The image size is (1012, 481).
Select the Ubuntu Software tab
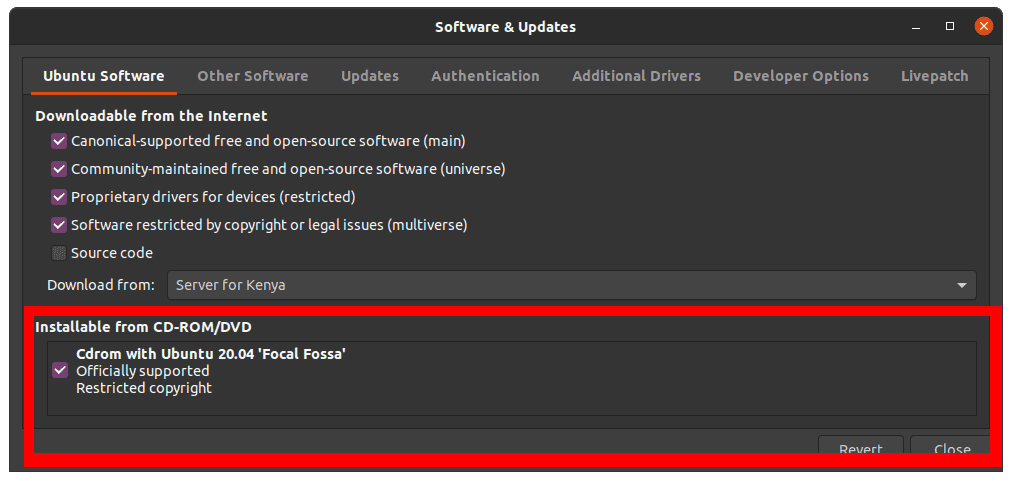click(x=103, y=76)
